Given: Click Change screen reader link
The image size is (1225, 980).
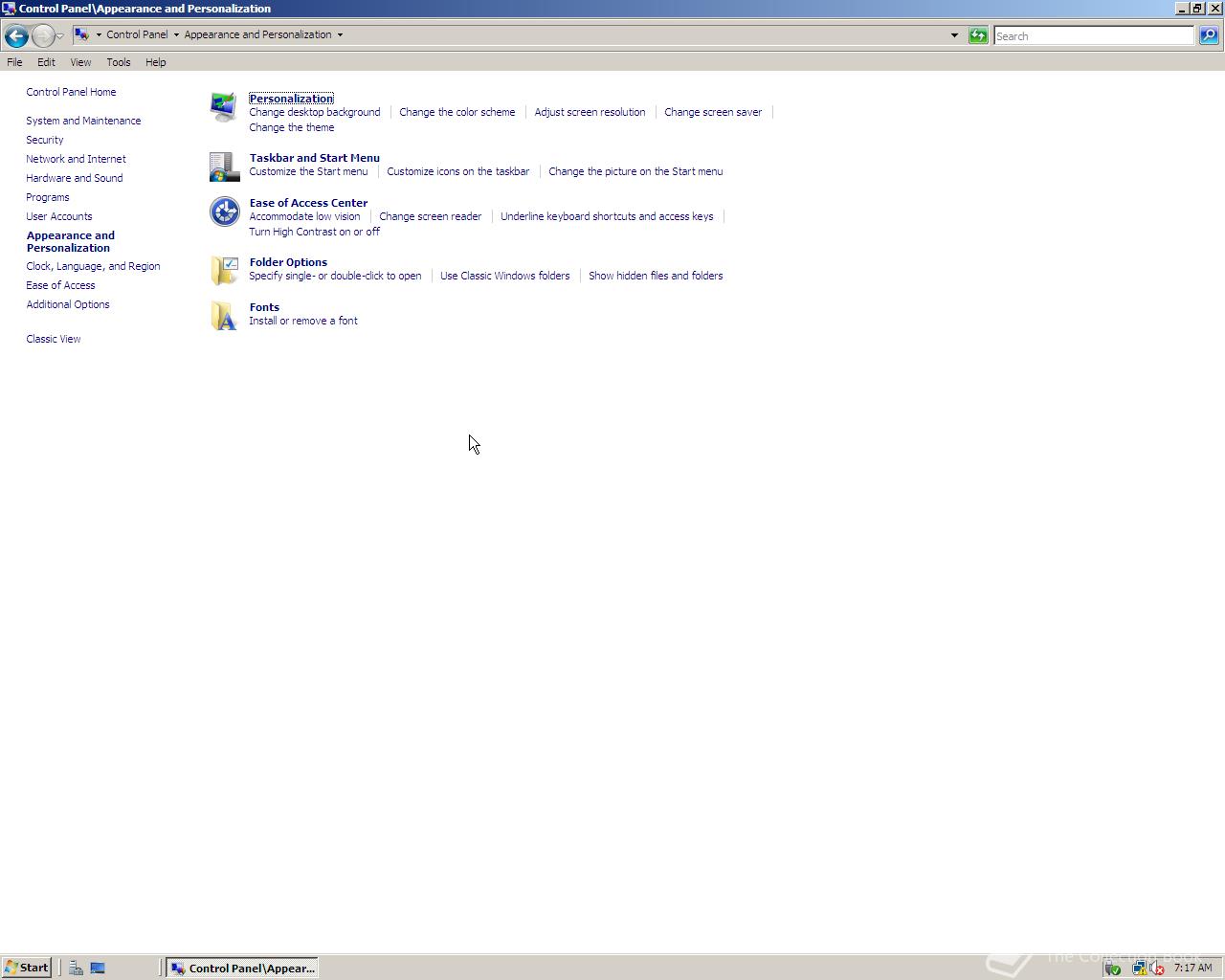Looking at the screenshot, I should tap(431, 216).
